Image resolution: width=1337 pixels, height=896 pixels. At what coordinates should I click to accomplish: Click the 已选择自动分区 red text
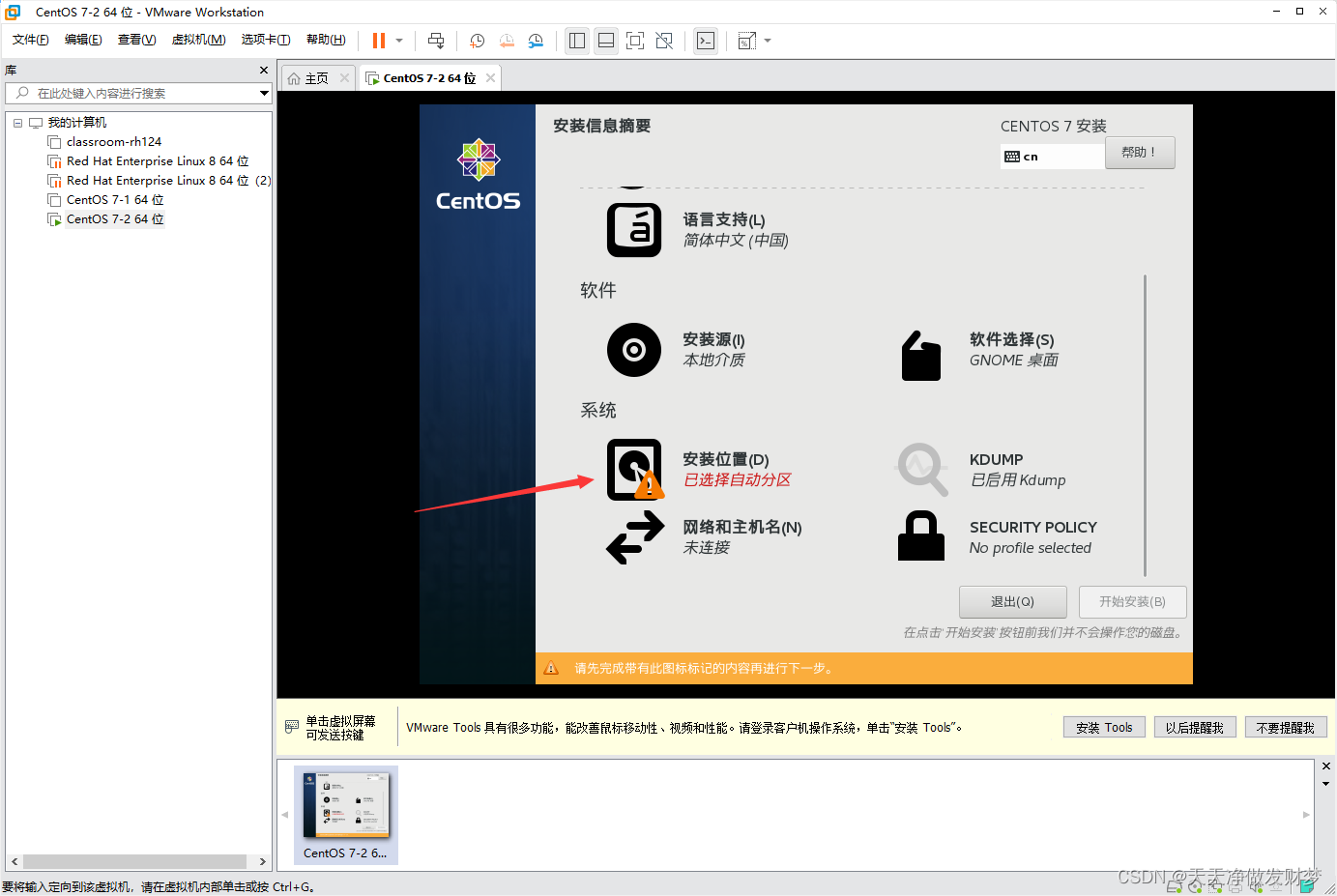(x=738, y=480)
